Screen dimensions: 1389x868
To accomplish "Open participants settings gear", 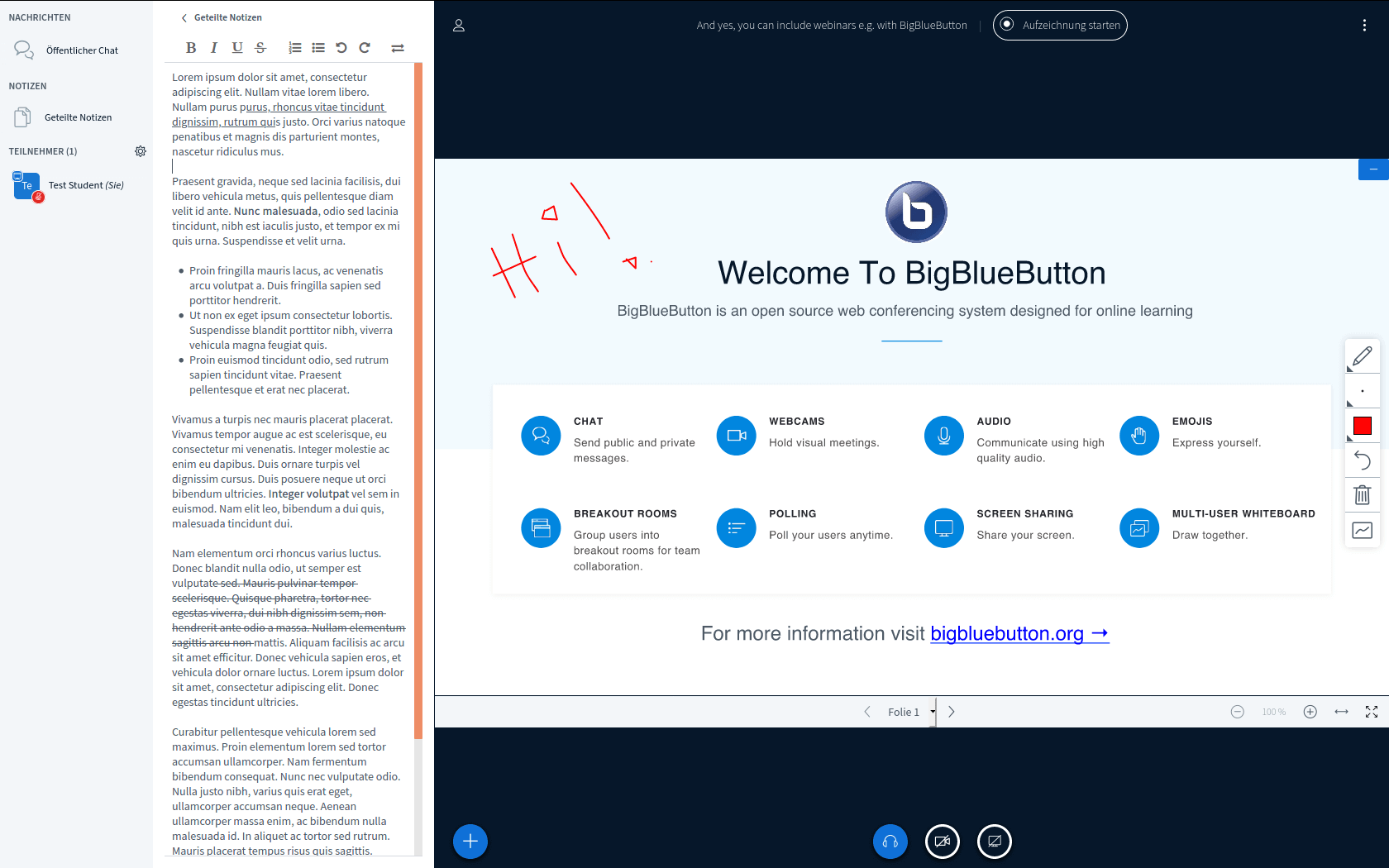I will [141, 151].
